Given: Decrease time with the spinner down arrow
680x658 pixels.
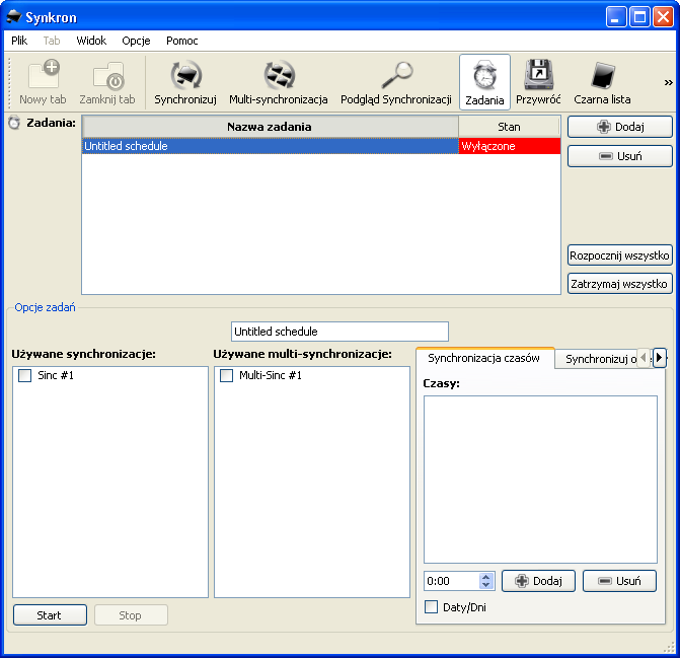Looking at the screenshot, I should tap(486, 586).
